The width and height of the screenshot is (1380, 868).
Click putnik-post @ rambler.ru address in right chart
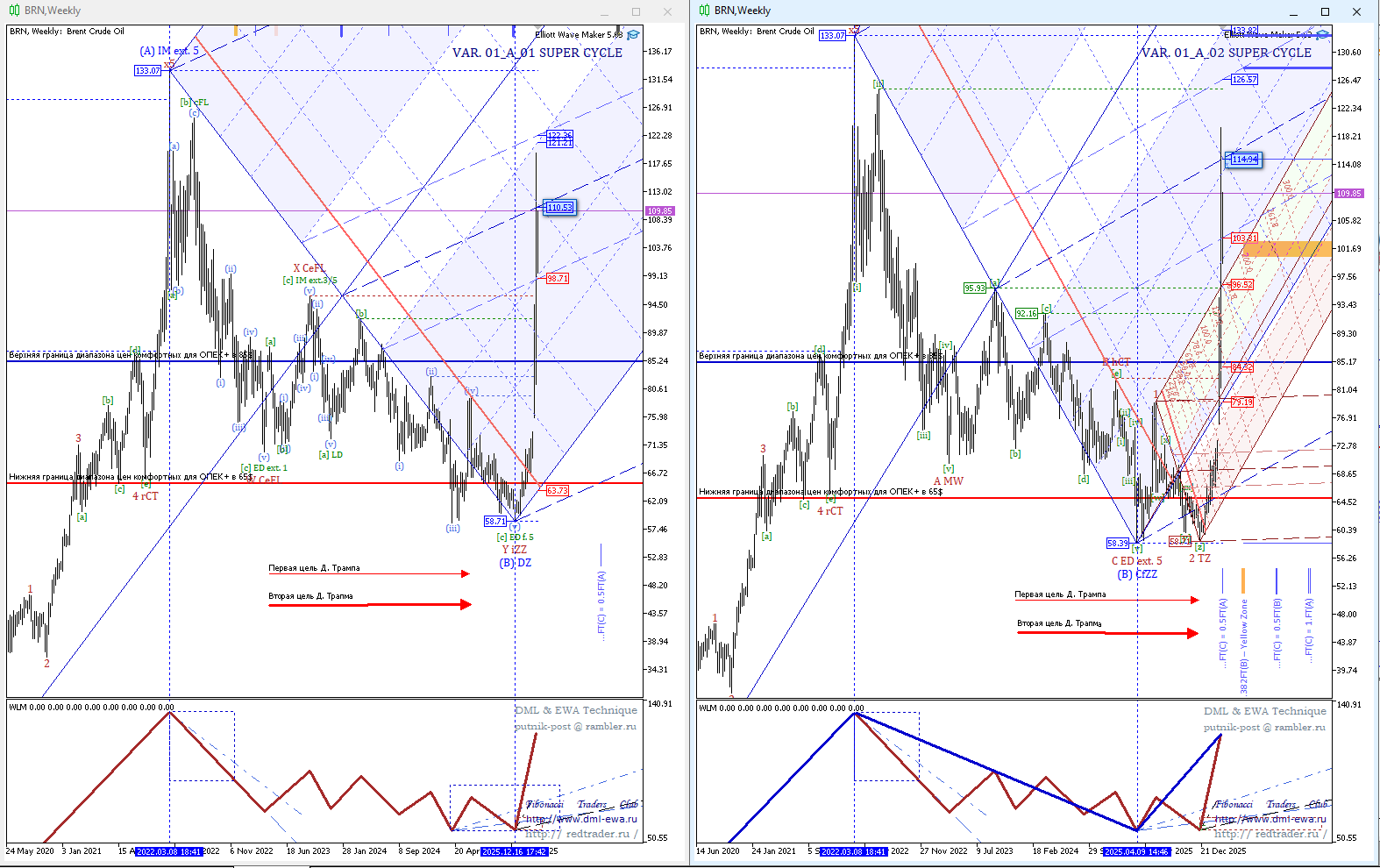1263,727
